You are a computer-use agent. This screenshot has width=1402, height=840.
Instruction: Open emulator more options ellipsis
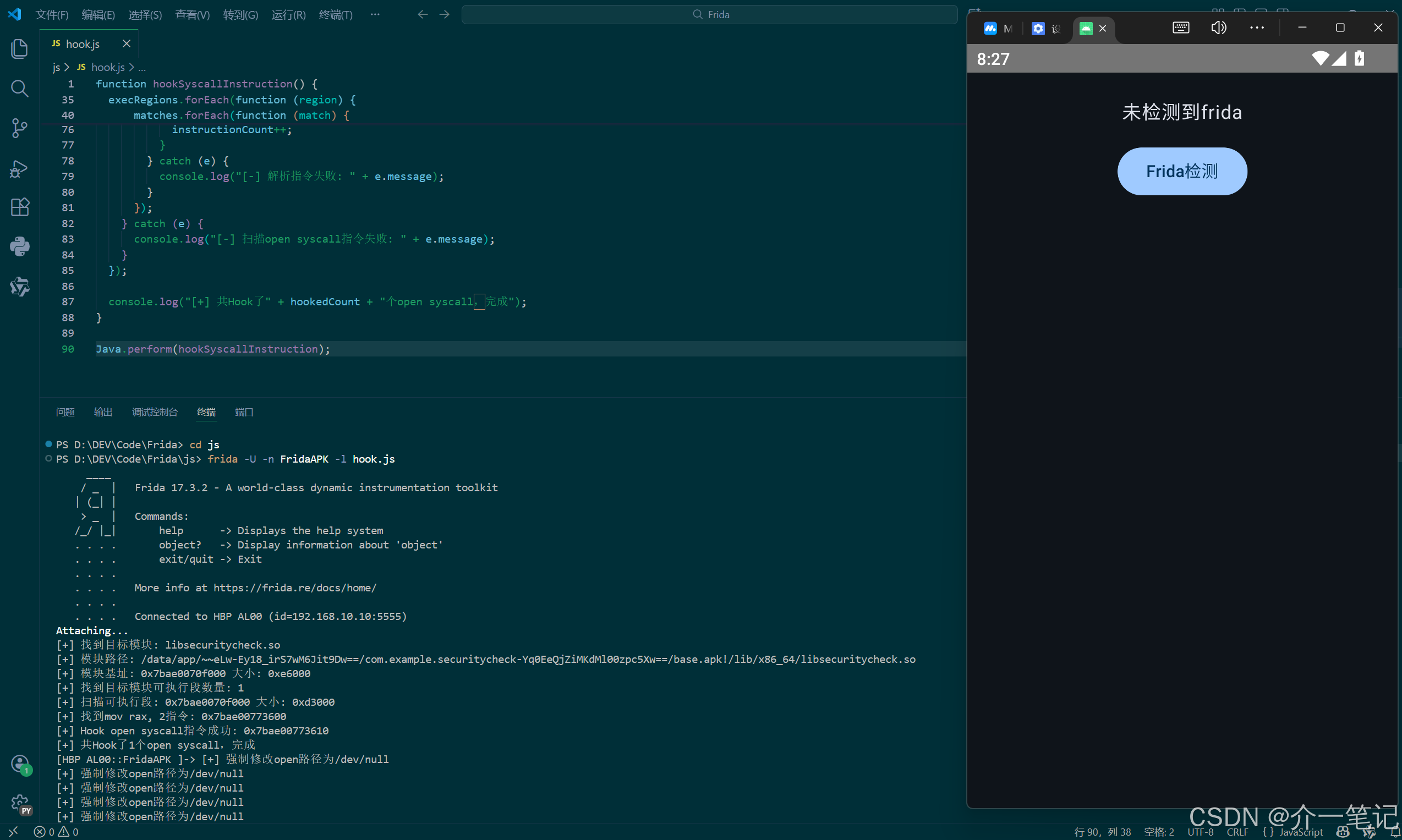1257,28
